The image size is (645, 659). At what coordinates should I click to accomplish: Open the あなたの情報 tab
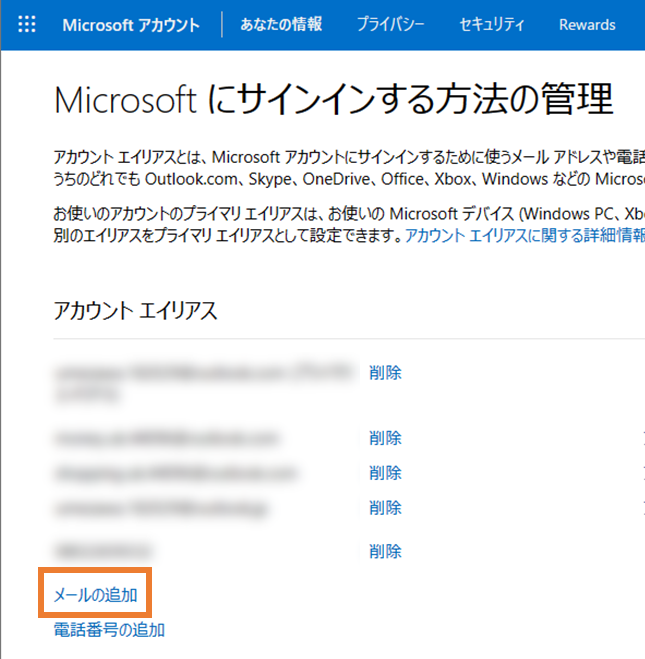281,24
